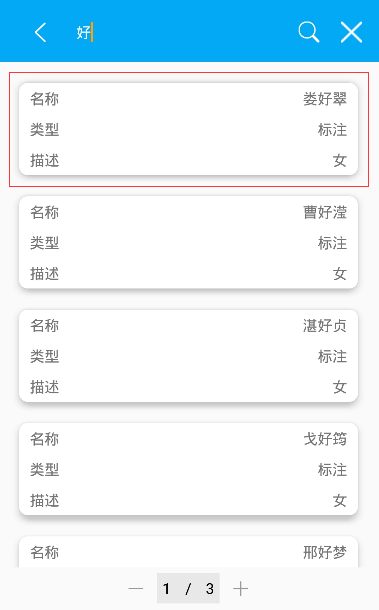Open the 戈好筠 result card

[188, 469]
